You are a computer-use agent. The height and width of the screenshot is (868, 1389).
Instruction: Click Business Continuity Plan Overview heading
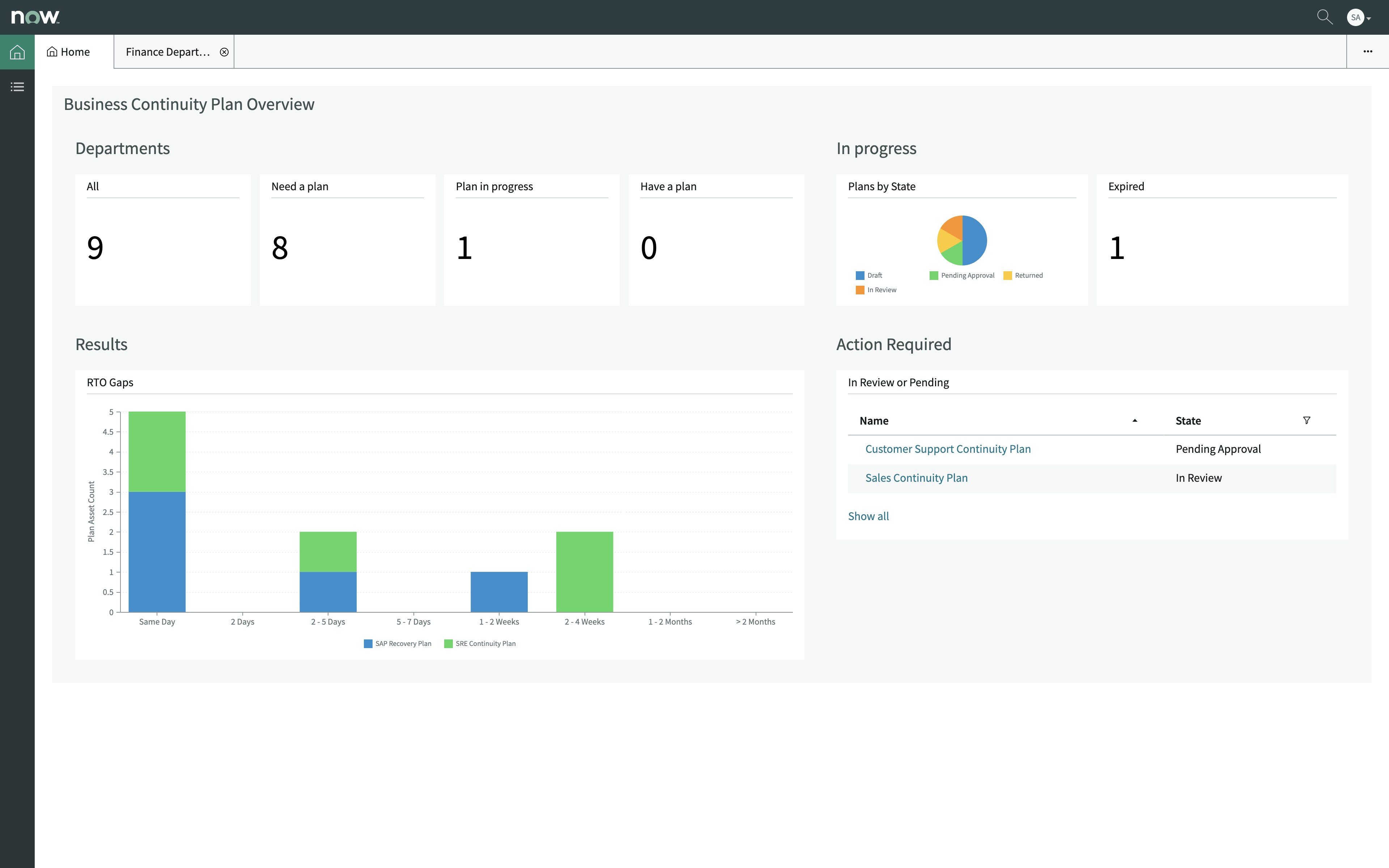(x=189, y=104)
